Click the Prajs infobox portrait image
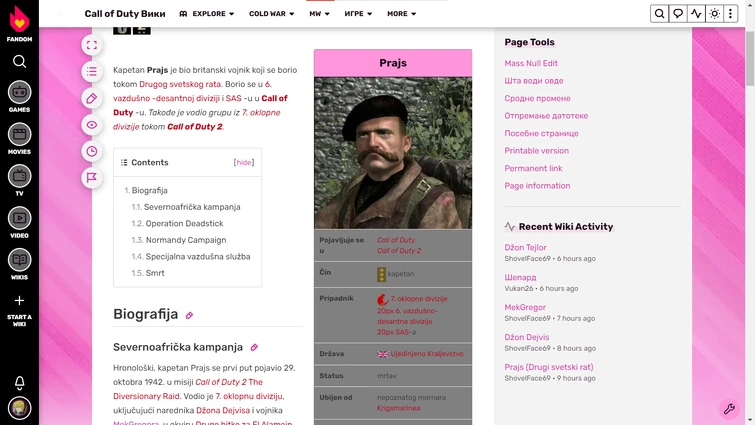The height and width of the screenshot is (425, 755). (393, 153)
